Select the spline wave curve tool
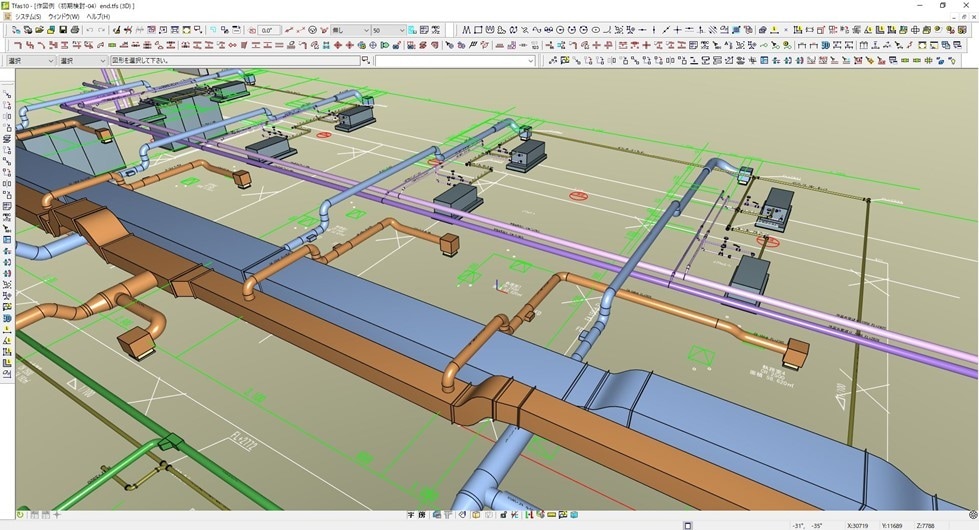979x530 pixels. (x=536, y=30)
